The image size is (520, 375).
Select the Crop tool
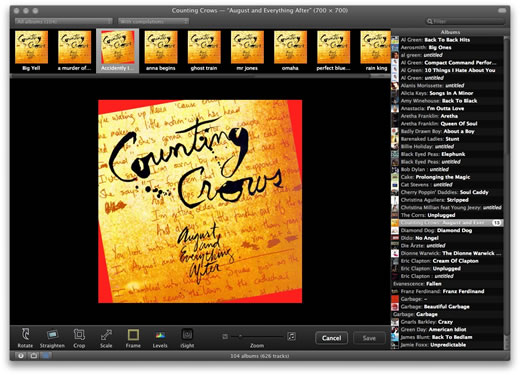[x=79, y=338]
